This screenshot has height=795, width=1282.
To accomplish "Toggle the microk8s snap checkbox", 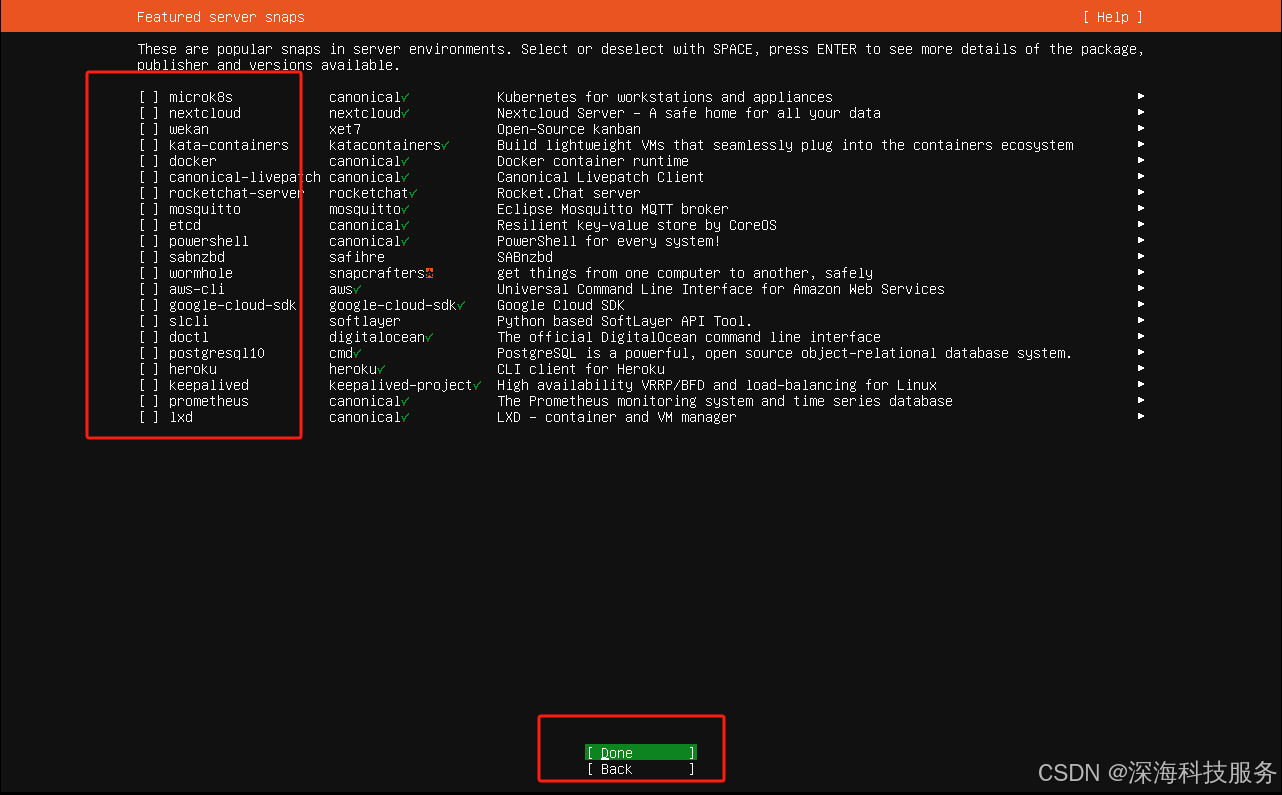I will click(149, 97).
